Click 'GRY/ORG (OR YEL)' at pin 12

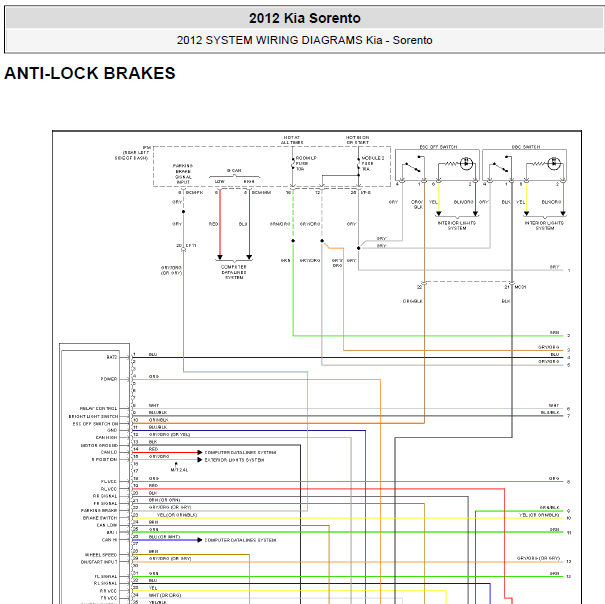pos(169,435)
